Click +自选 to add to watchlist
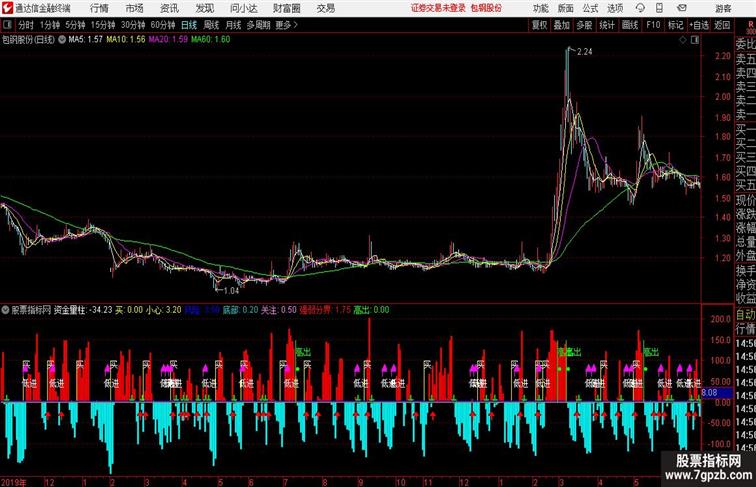The width and height of the screenshot is (756, 487). click(699, 25)
